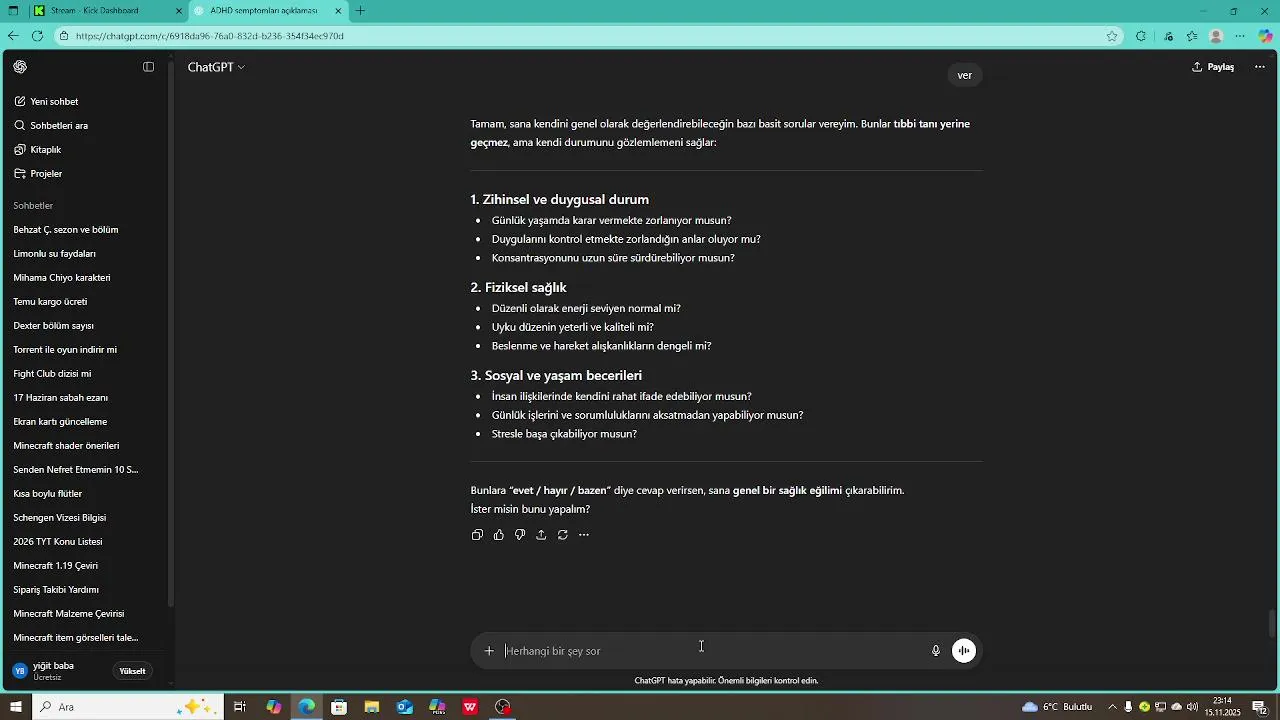
Task: Open the browser extensions puzzle icon
Action: coord(1141,36)
